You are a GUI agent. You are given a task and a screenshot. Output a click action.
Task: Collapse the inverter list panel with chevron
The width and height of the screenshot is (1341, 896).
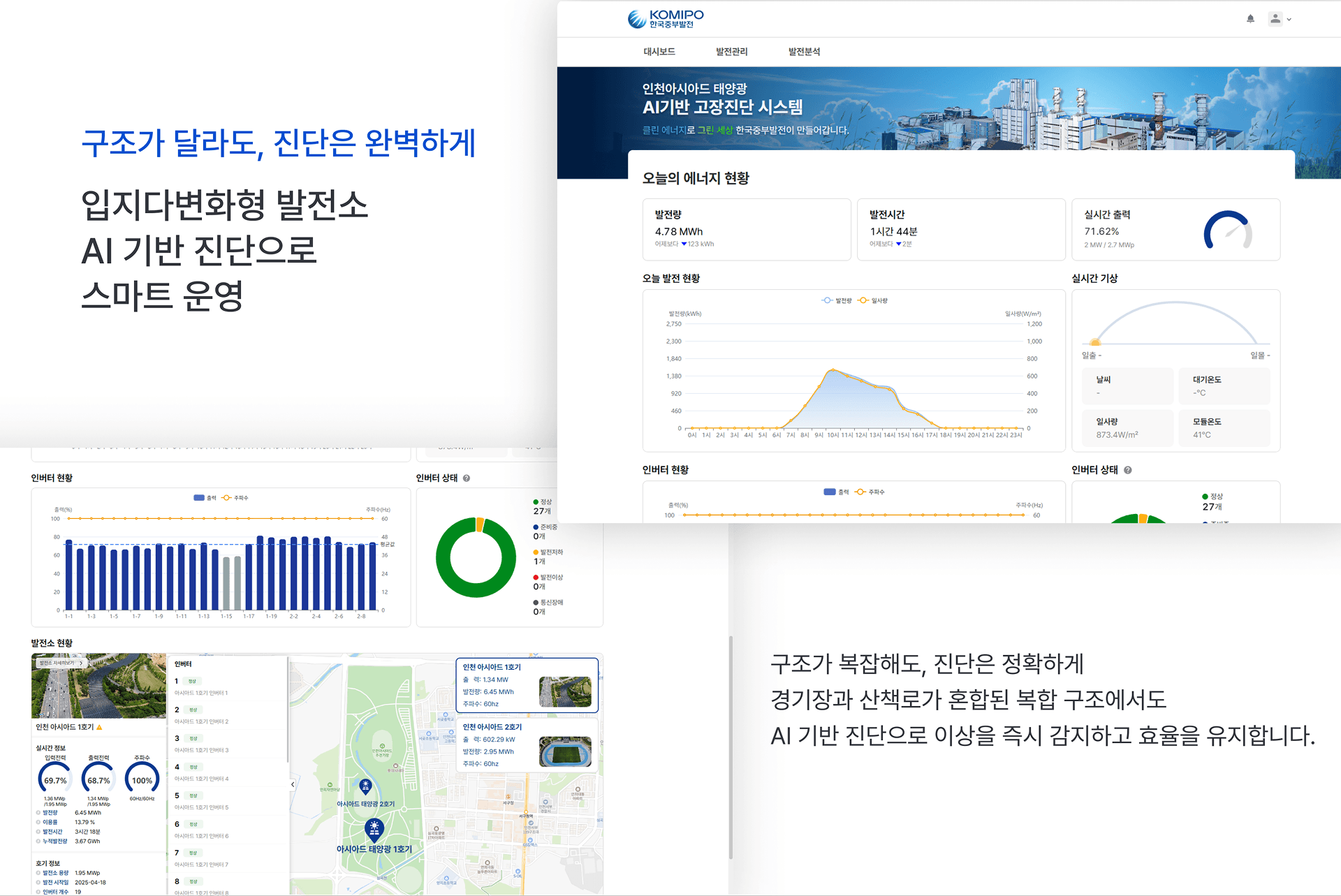(x=293, y=784)
